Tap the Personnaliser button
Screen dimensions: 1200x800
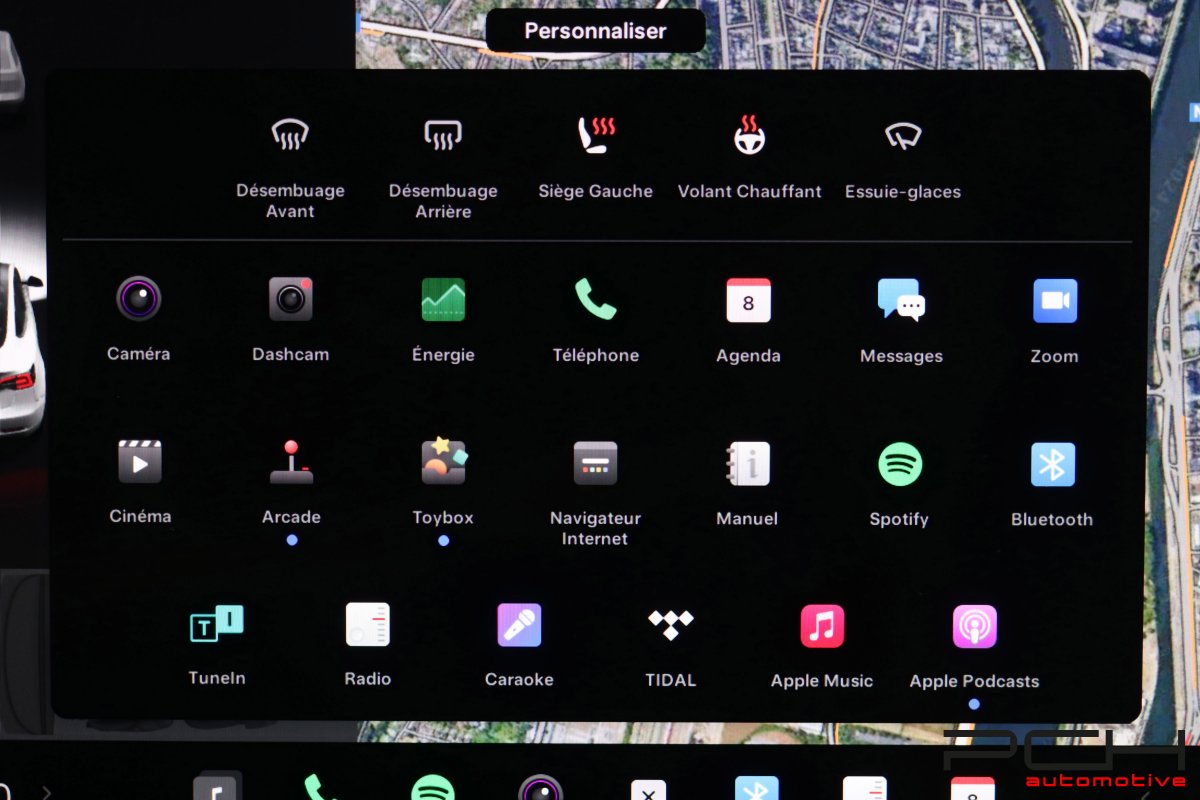(595, 31)
